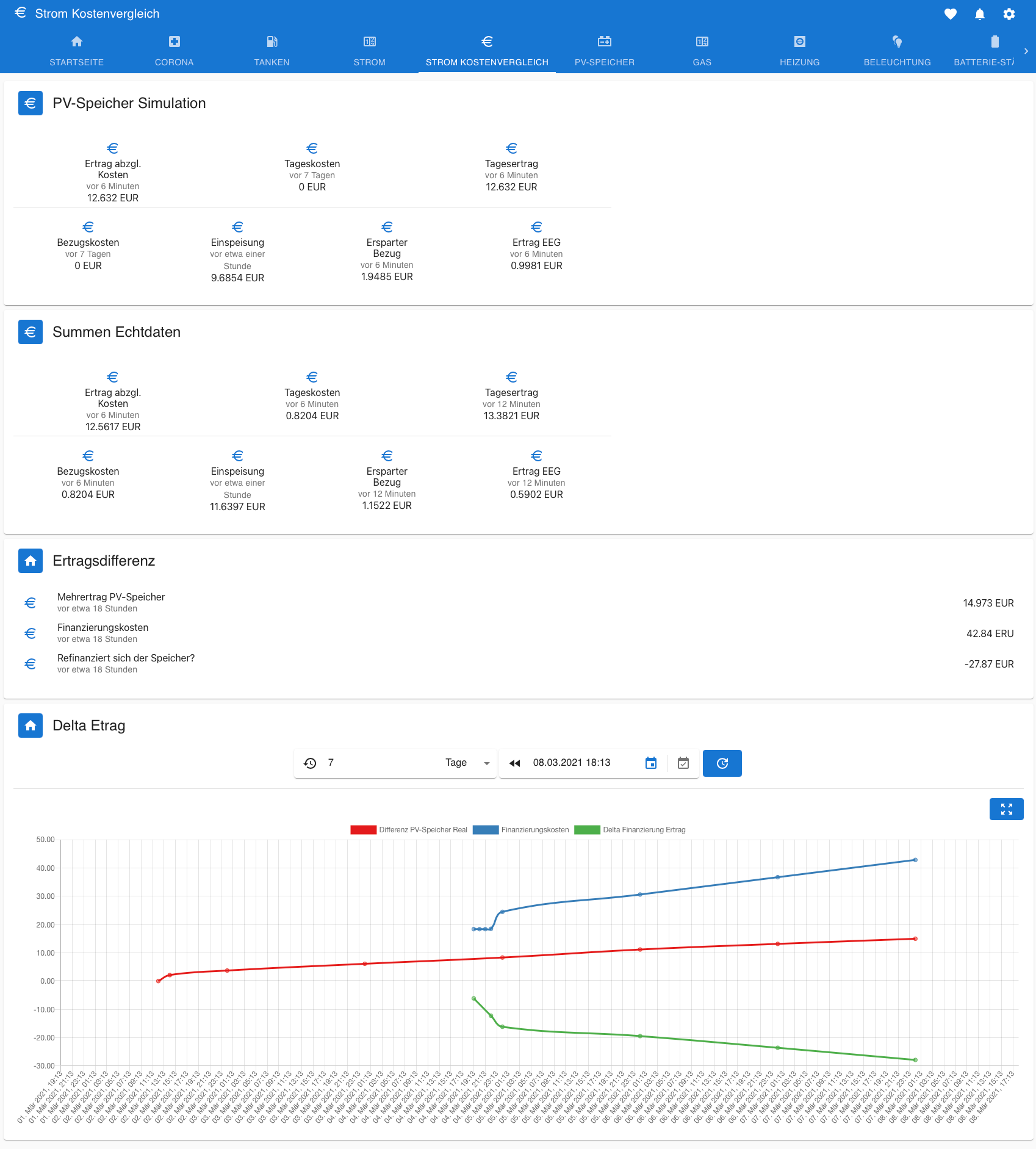This screenshot has height=1149, width=1036.
Task: Select the -27.87 EUR value
Action: coord(989,664)
